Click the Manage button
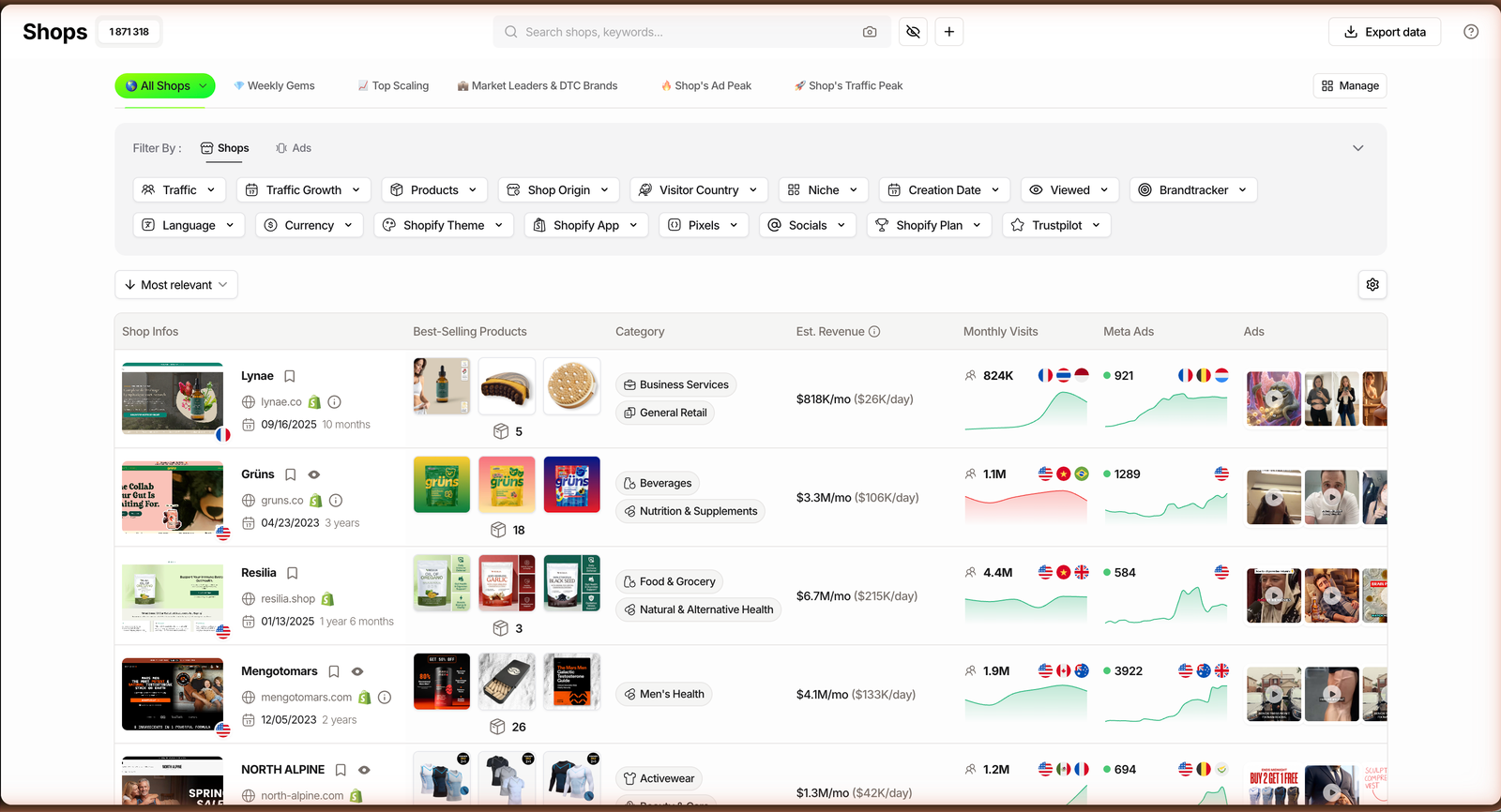 point(1350,85)
